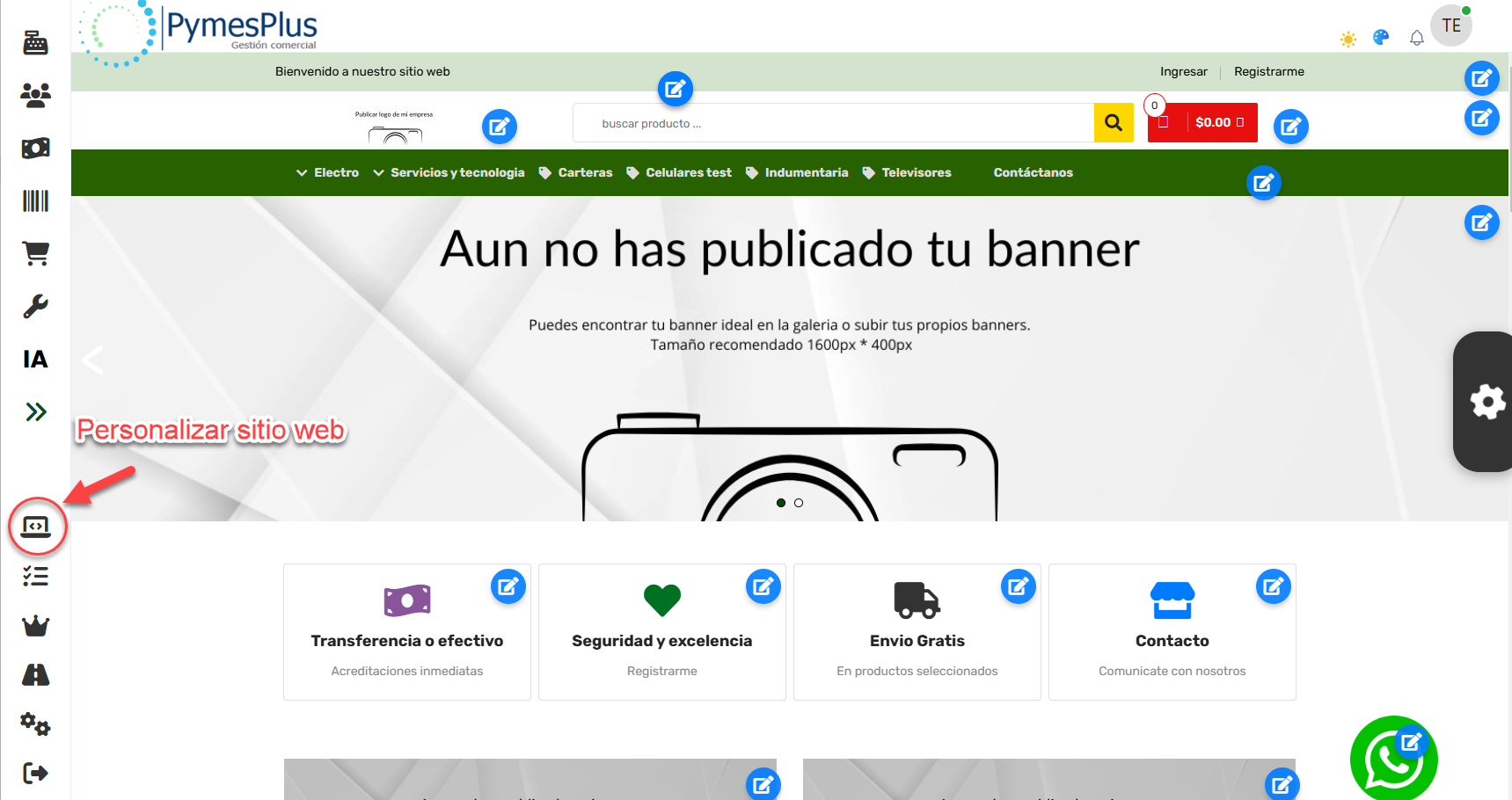Open the crown premium icon in sidebar
Image resolution: width=1512 pixels, height=800 pixels.
pyautogui.click(x=34, y=626)
